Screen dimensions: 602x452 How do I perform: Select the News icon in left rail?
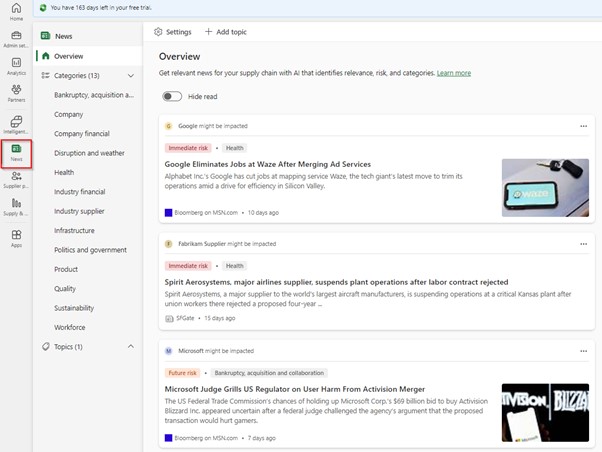16,149
